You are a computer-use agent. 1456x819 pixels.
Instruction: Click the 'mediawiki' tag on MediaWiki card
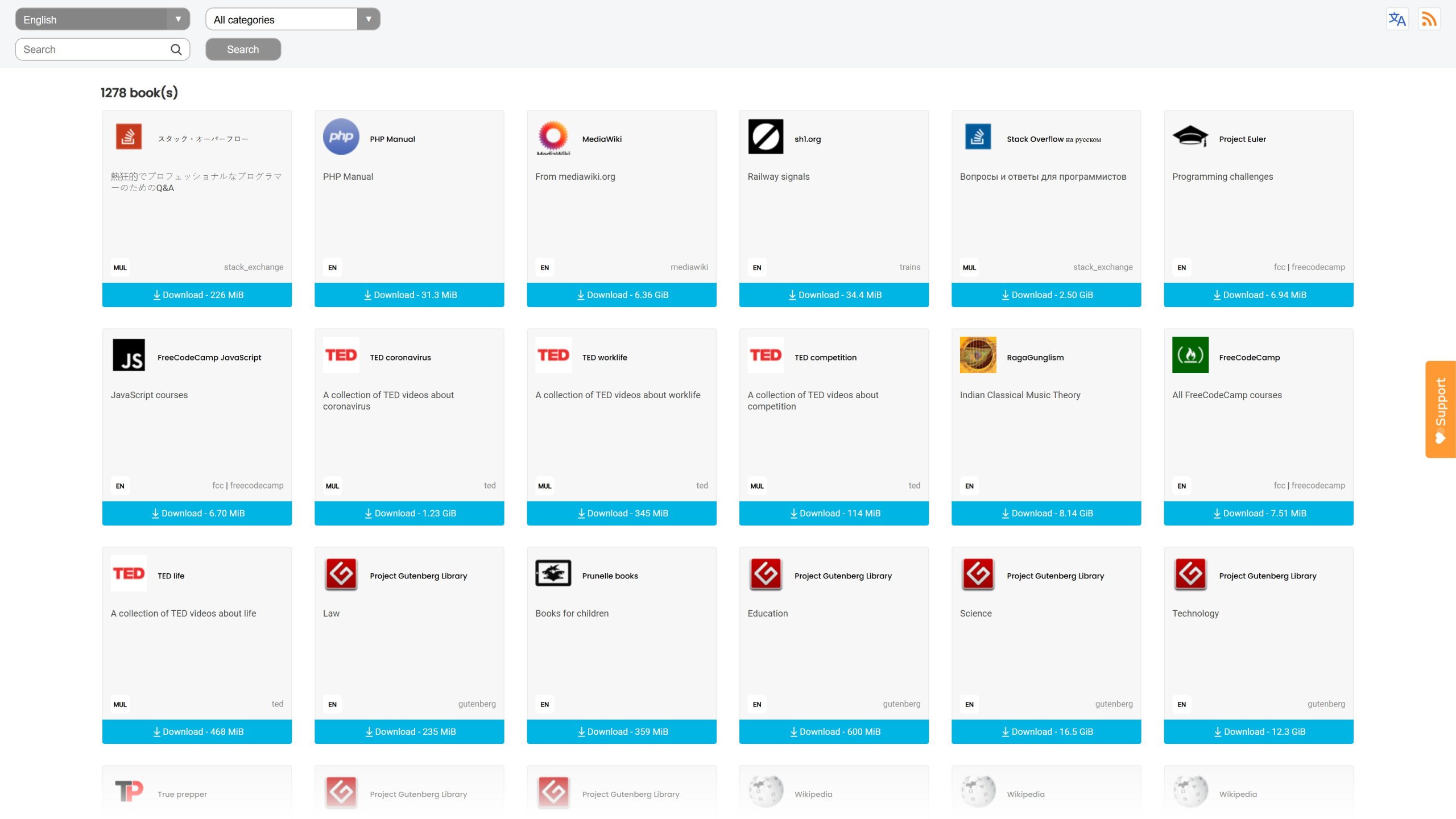[689, 267]
